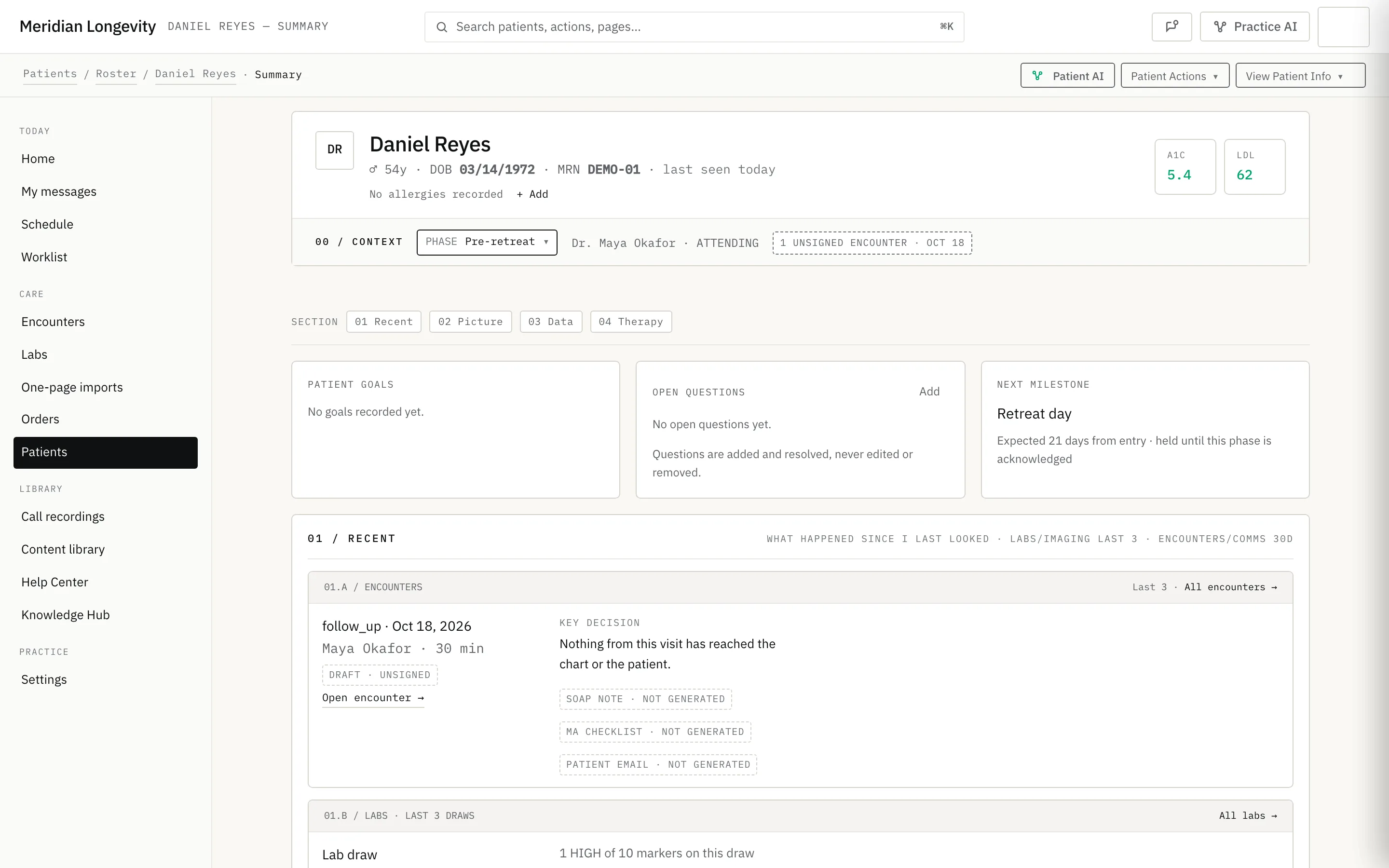Image resolution: width=1389 pixels, height=868 pixels.
Task: Open Home in sidebar
Action: pos(106,159)
